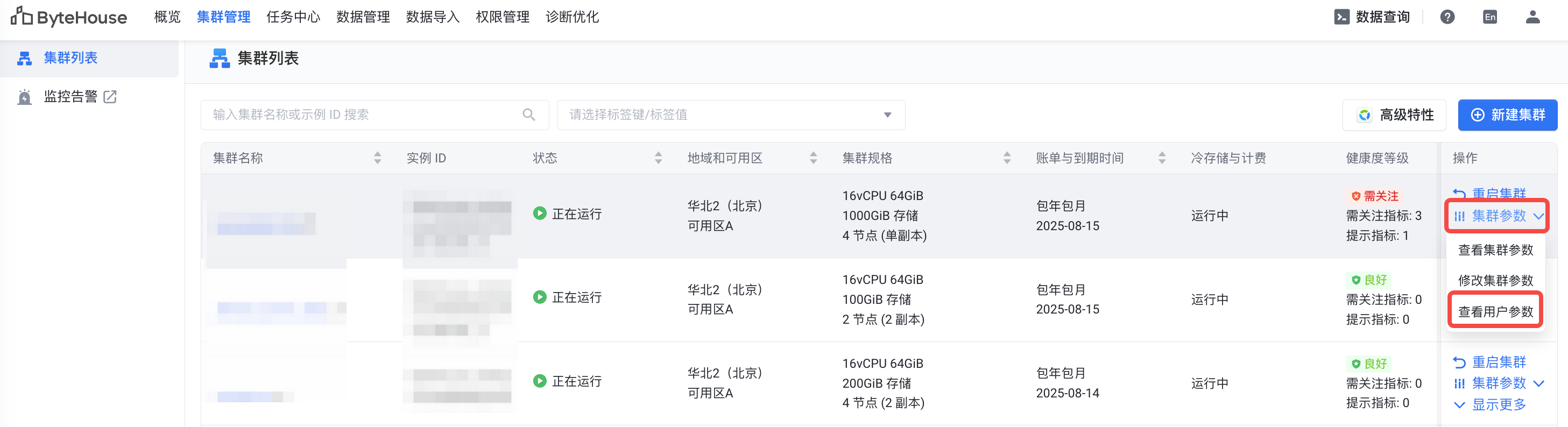Focus the cluster name search field
The image size is (1568, 427).
point(365,115)
